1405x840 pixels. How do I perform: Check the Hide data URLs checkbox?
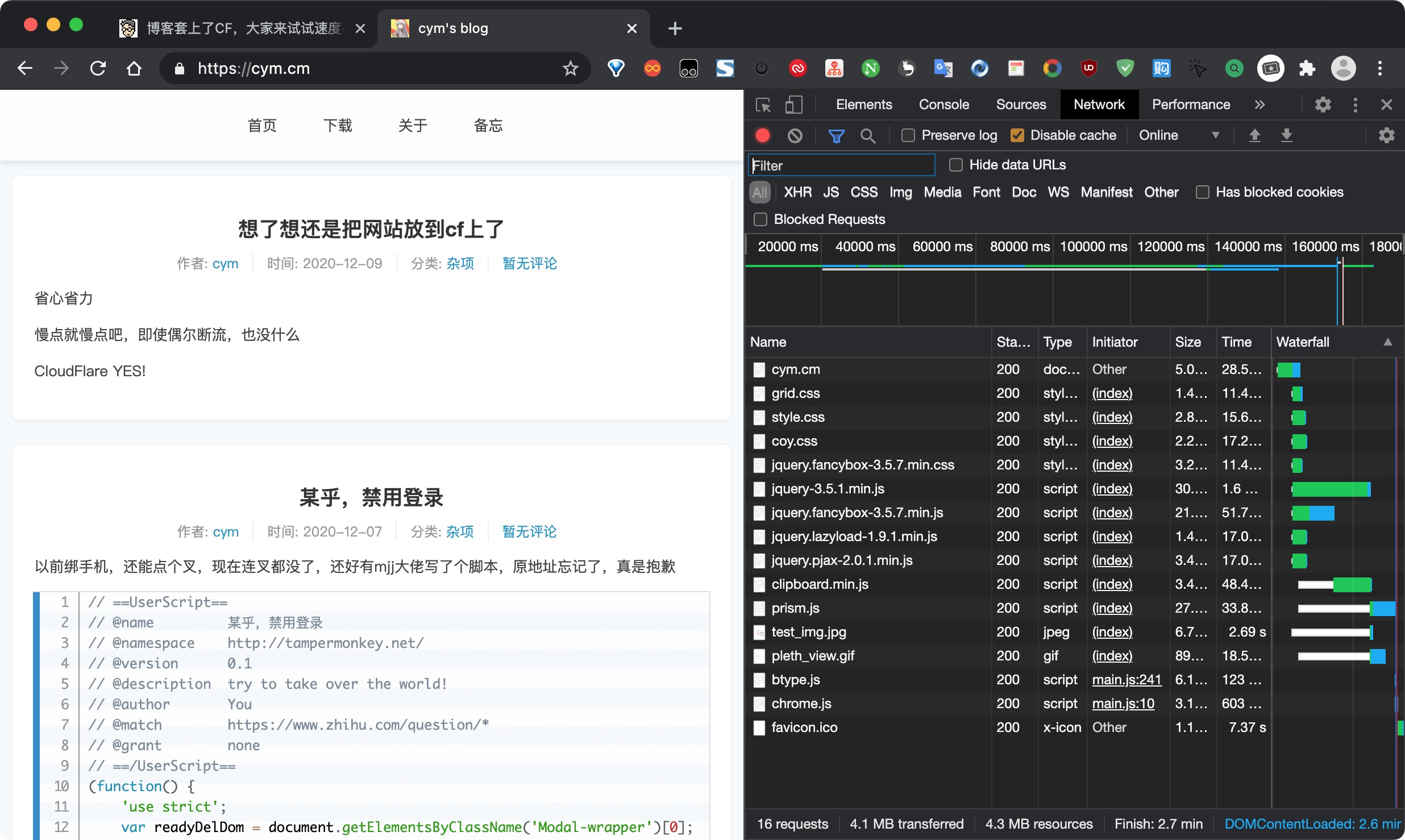[x=956, y=165]
